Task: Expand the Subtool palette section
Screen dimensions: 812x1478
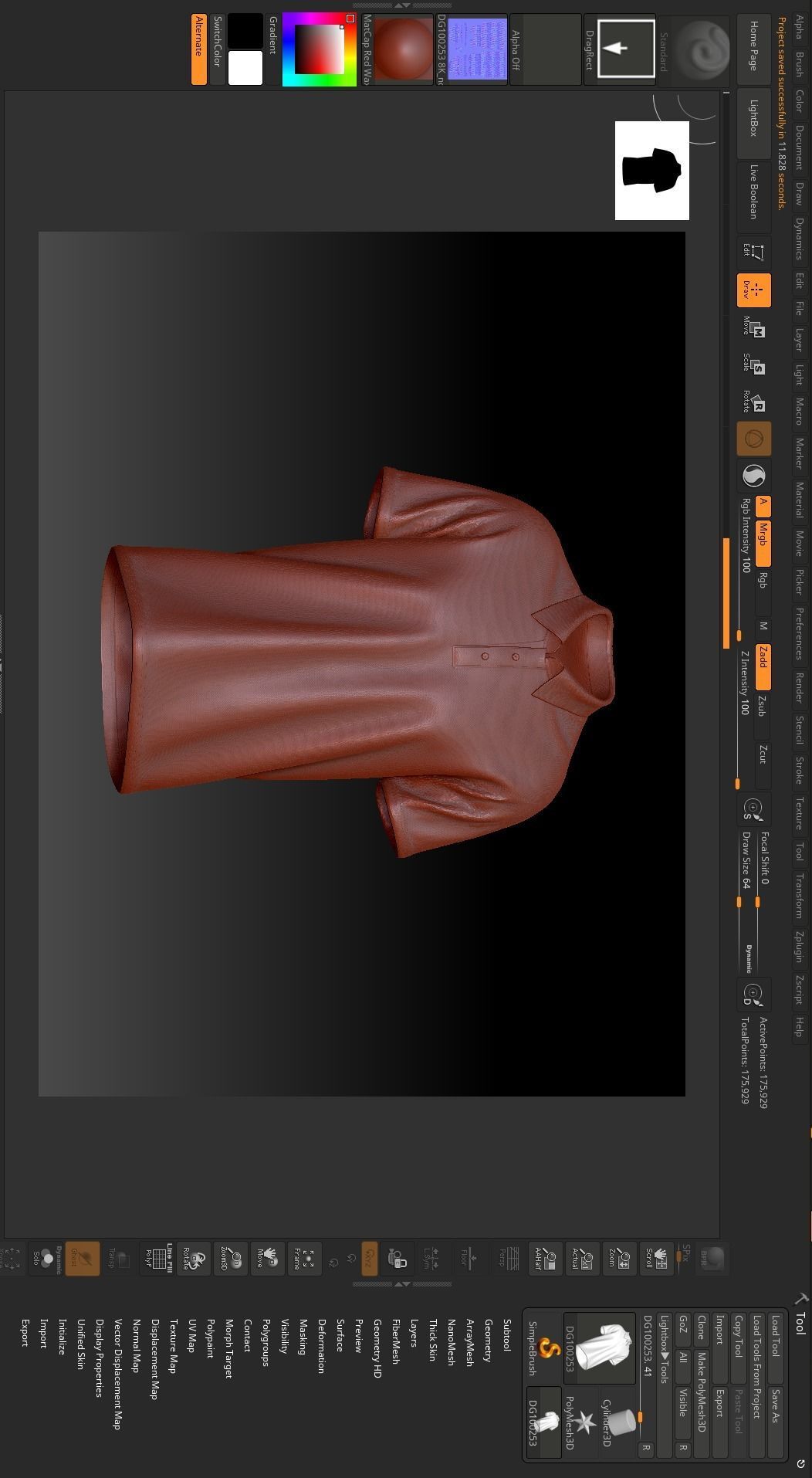Action: click(506, 1335)
